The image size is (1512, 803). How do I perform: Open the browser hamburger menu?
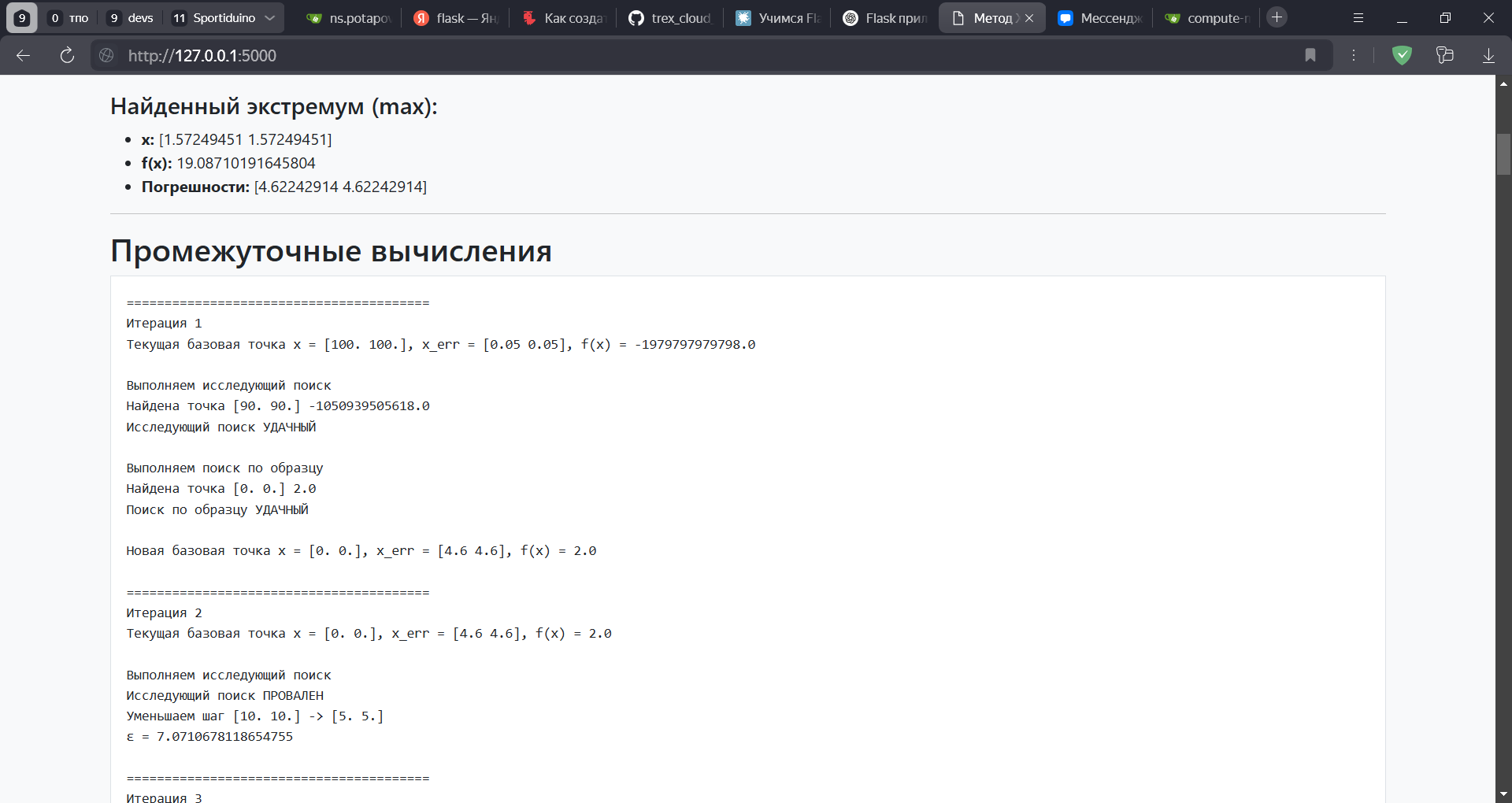click(x=1358, y=17)
